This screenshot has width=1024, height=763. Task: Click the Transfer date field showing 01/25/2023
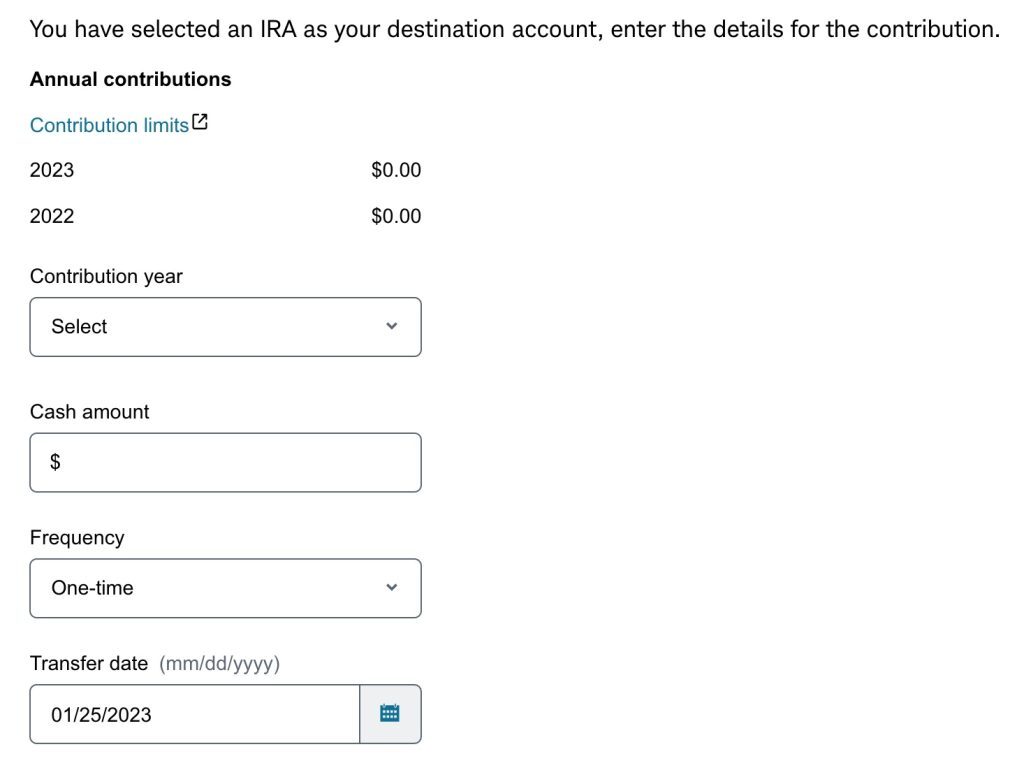194,714
